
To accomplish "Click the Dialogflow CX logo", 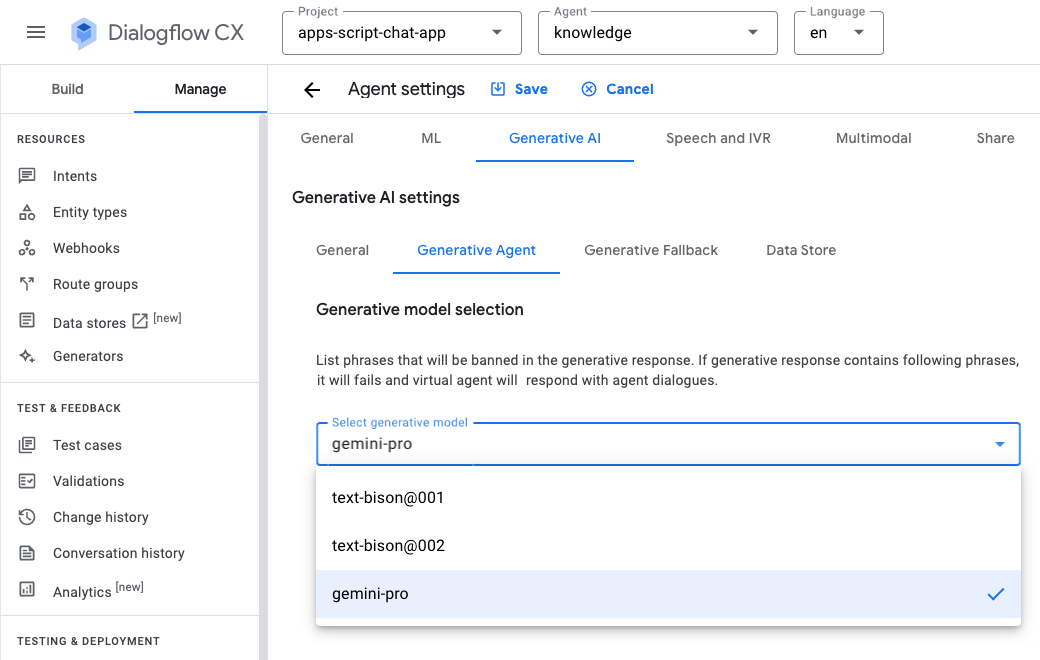I will [x=84, y=33].
